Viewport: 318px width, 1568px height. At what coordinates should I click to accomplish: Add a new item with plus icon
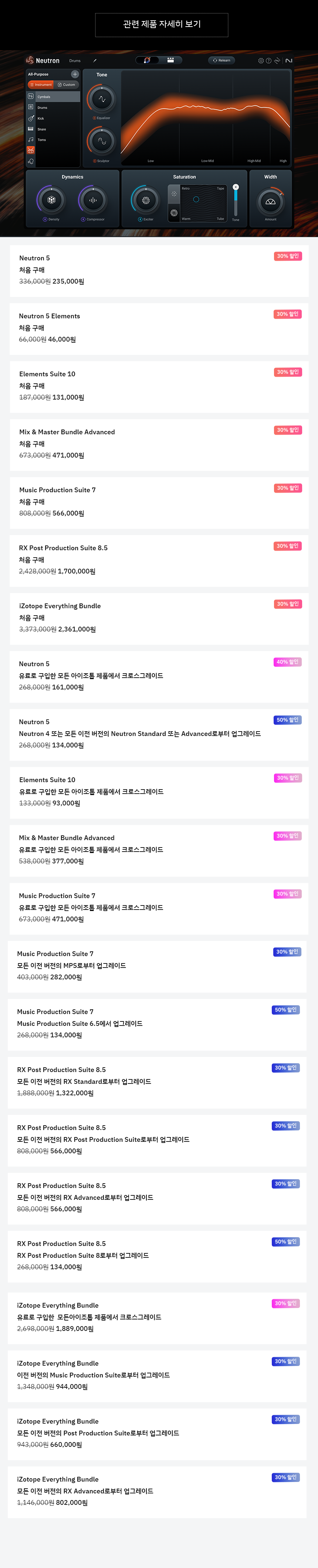75,74
